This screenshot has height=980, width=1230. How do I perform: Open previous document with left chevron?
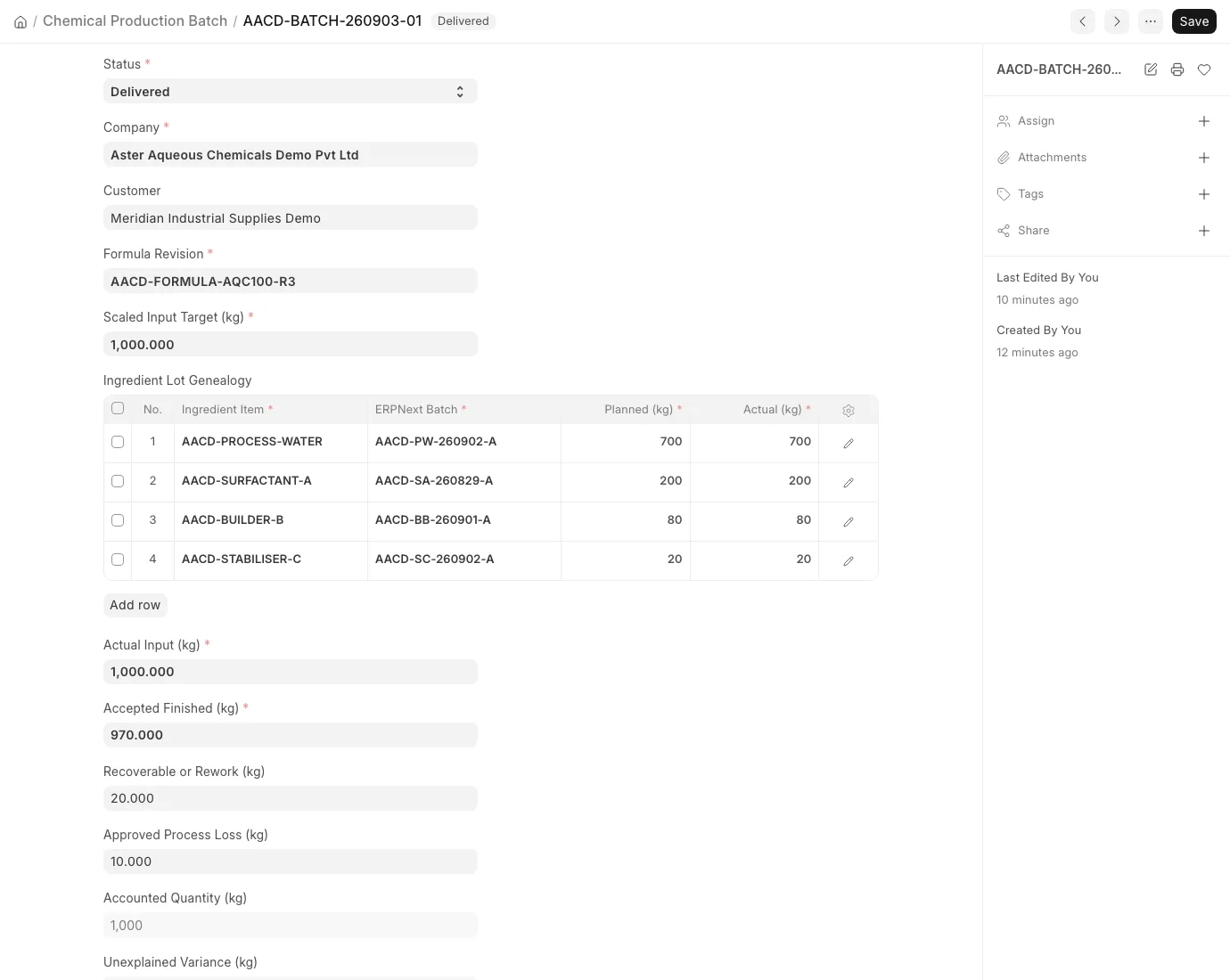coord(1083,21)
